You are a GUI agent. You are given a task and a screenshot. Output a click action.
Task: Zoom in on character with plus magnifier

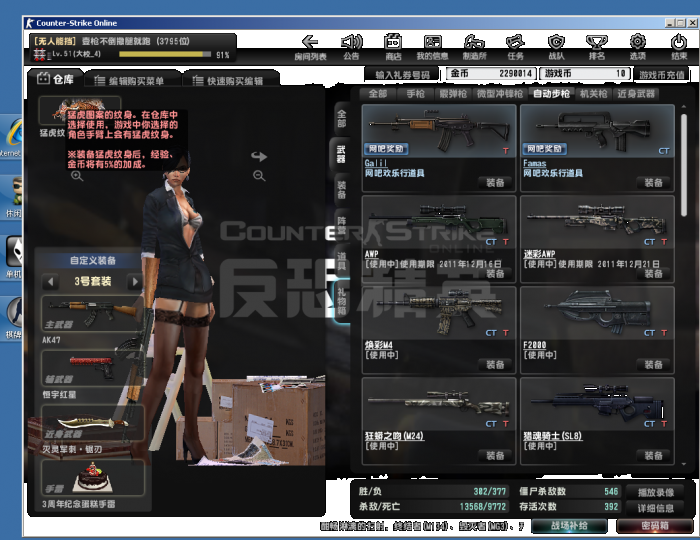pos(77,176)
